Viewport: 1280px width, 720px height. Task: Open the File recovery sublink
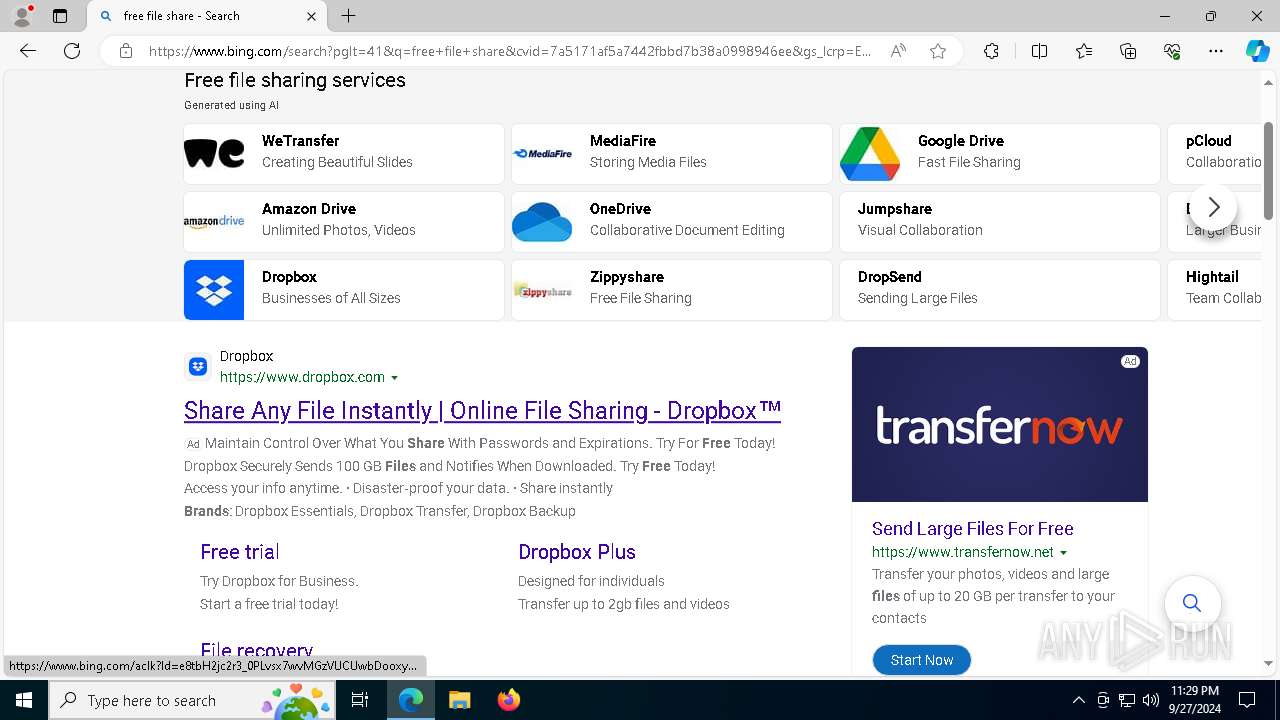tap(256, 651)
